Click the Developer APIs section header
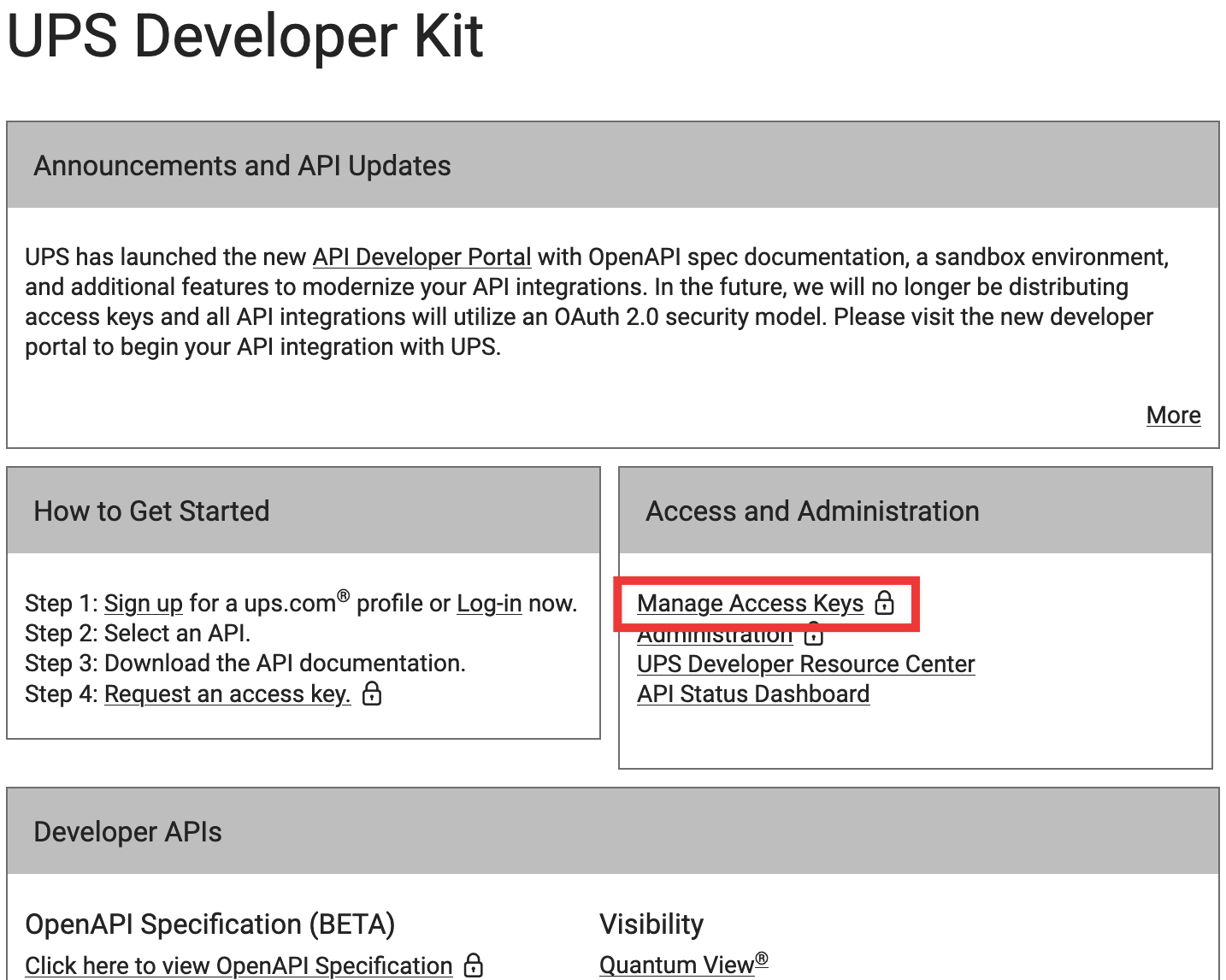 pyautogui.click(x=127, y=831)
